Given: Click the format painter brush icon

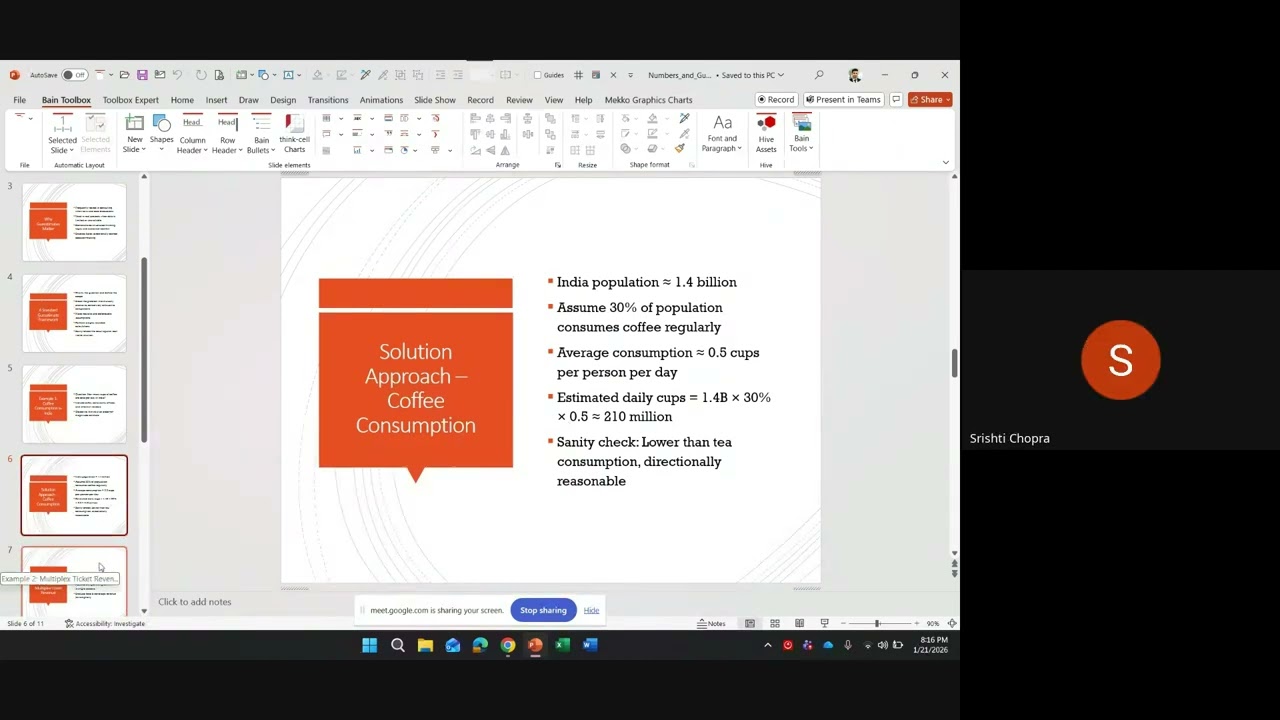Looking at the screenshot, I should pyautogui.click(x=680, y=149).
